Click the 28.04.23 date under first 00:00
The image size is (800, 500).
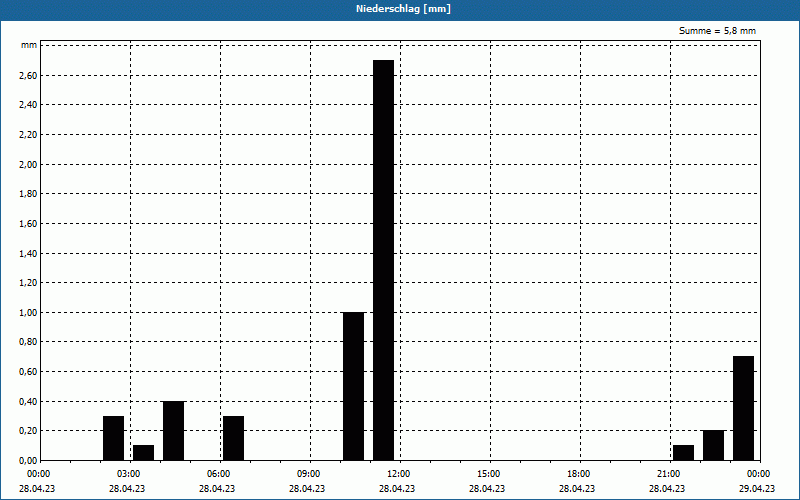pos(37,488)
